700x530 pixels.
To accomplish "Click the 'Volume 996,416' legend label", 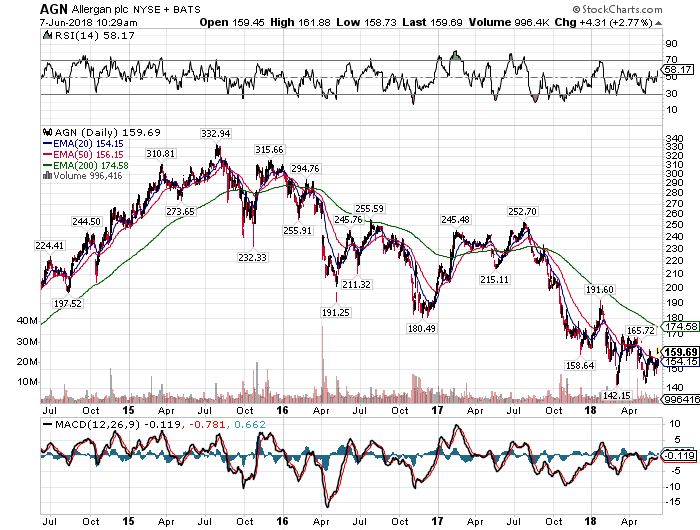I will 88,175.
